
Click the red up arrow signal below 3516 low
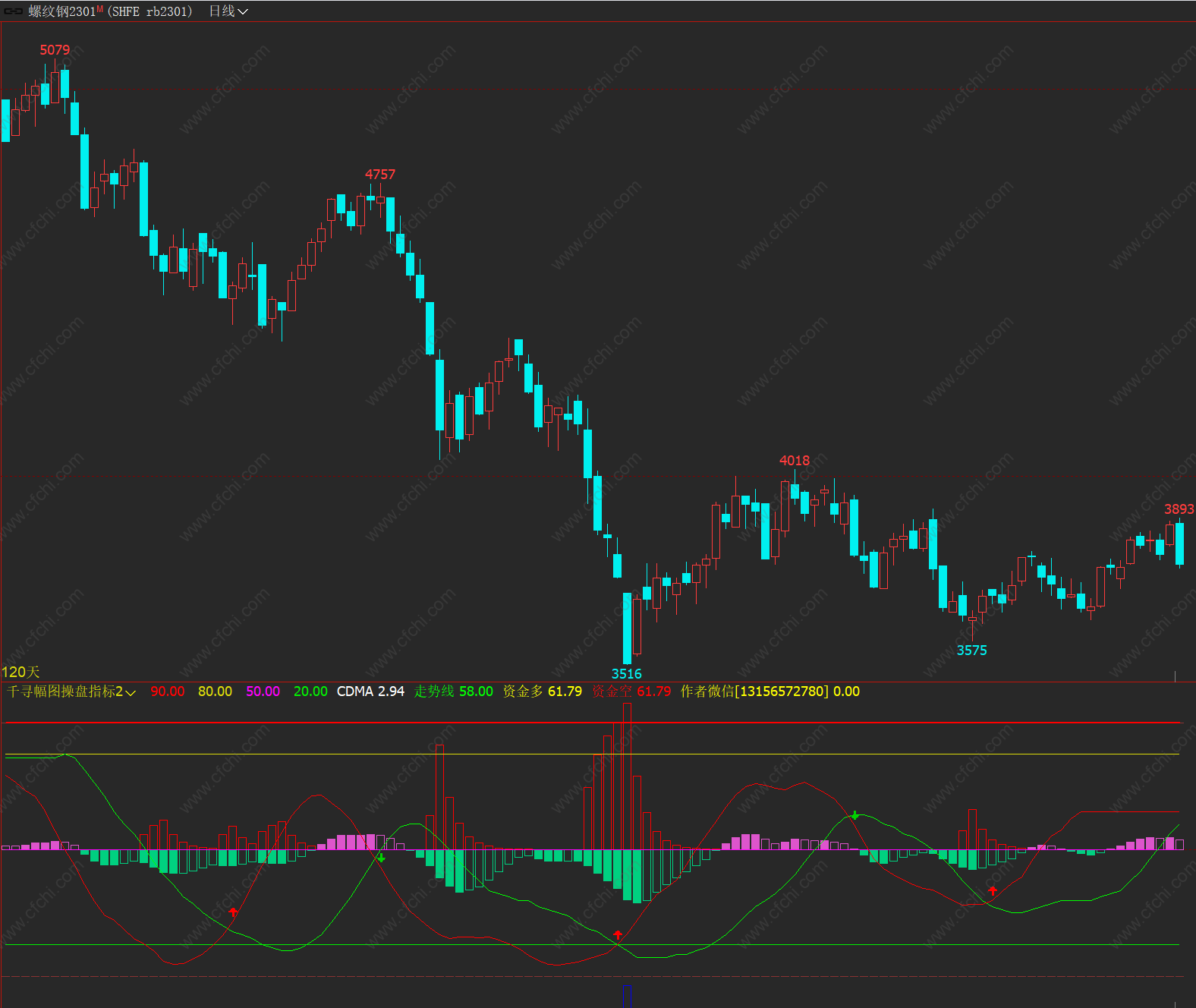(x=618, y=934)
